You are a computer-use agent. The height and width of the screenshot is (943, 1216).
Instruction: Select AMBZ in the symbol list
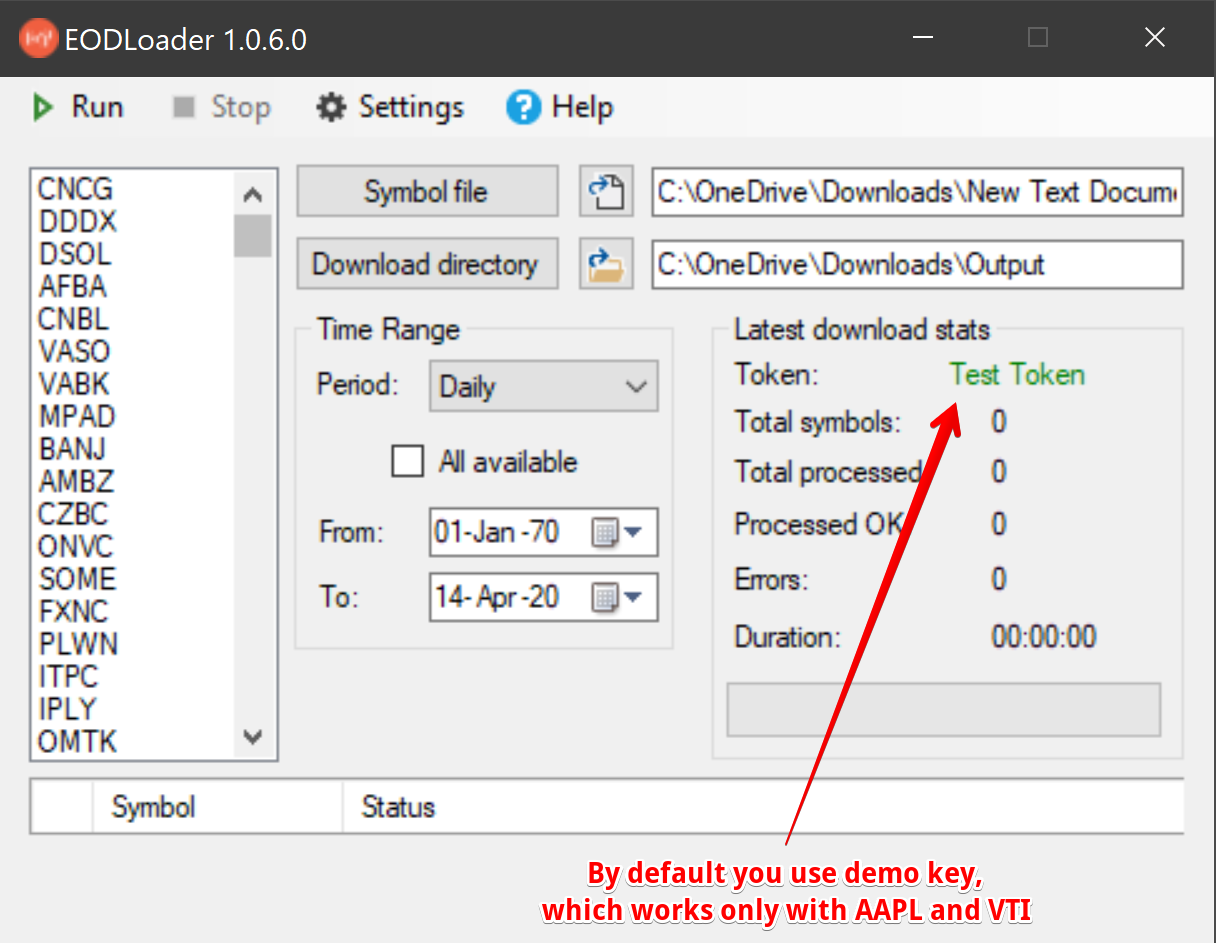pyautogui.click(x=76, y=481)
